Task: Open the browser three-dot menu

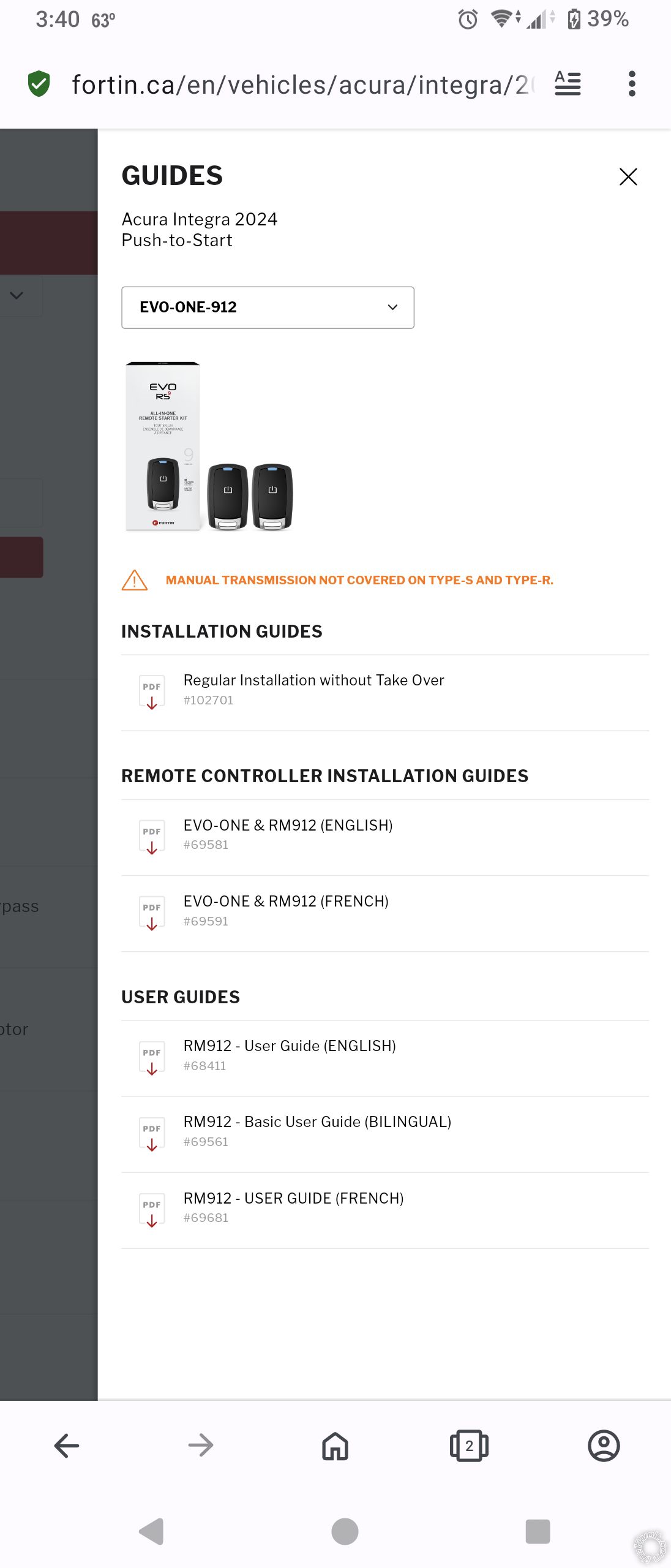Action: 632,84
